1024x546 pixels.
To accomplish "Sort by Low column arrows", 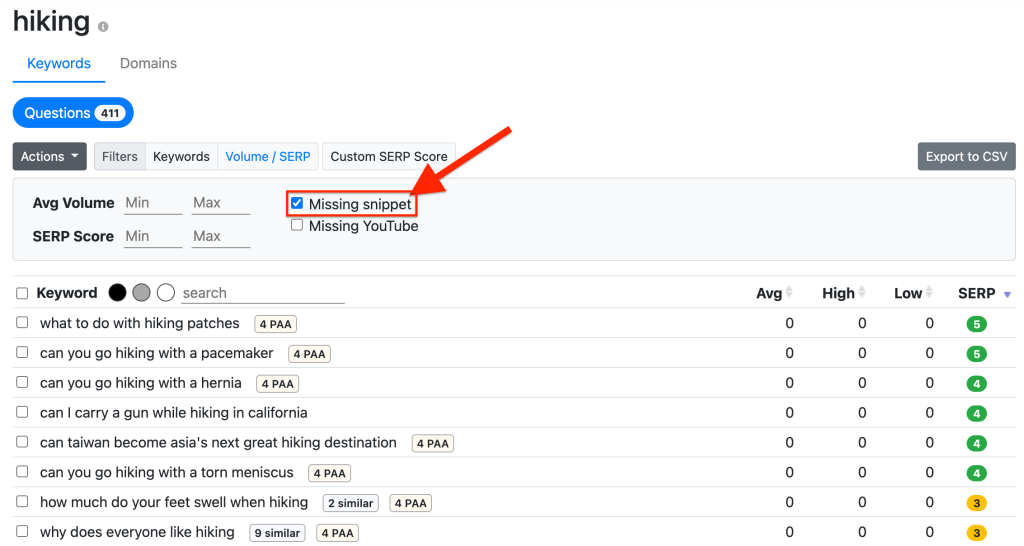I will 929,293.
